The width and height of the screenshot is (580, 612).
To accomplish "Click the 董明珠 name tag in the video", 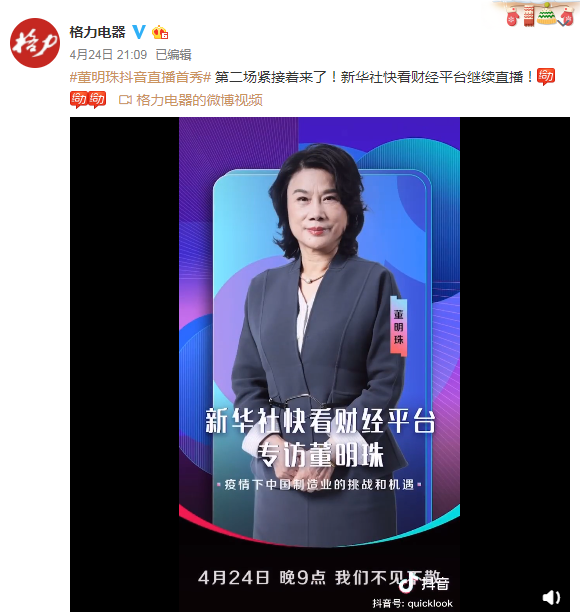I will coord(399,326).
